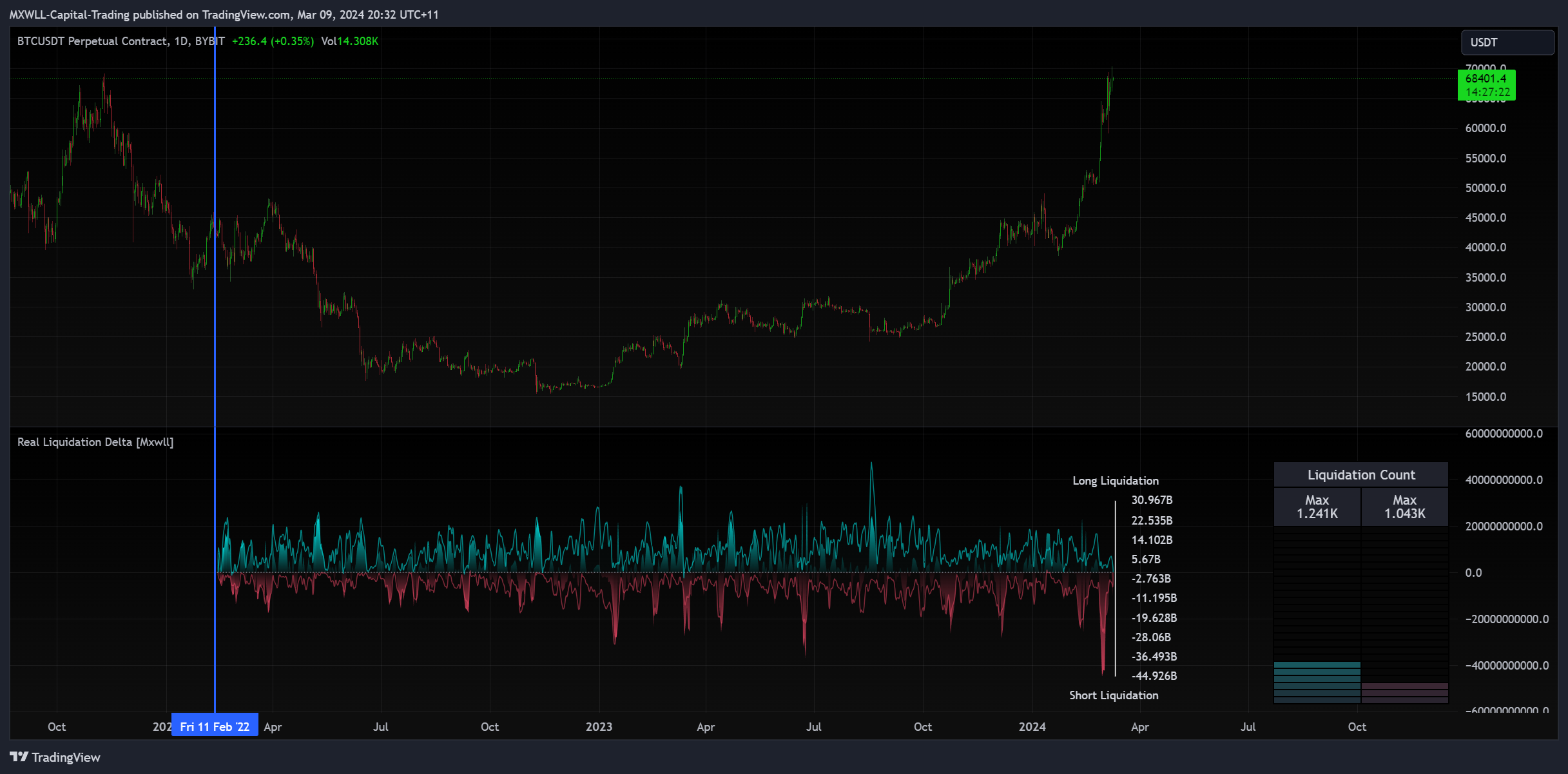The image size is (1568, 774).
Task: Click the 30000.0 price axis label
Action: pyautogui.click(x=1486, y=307)
